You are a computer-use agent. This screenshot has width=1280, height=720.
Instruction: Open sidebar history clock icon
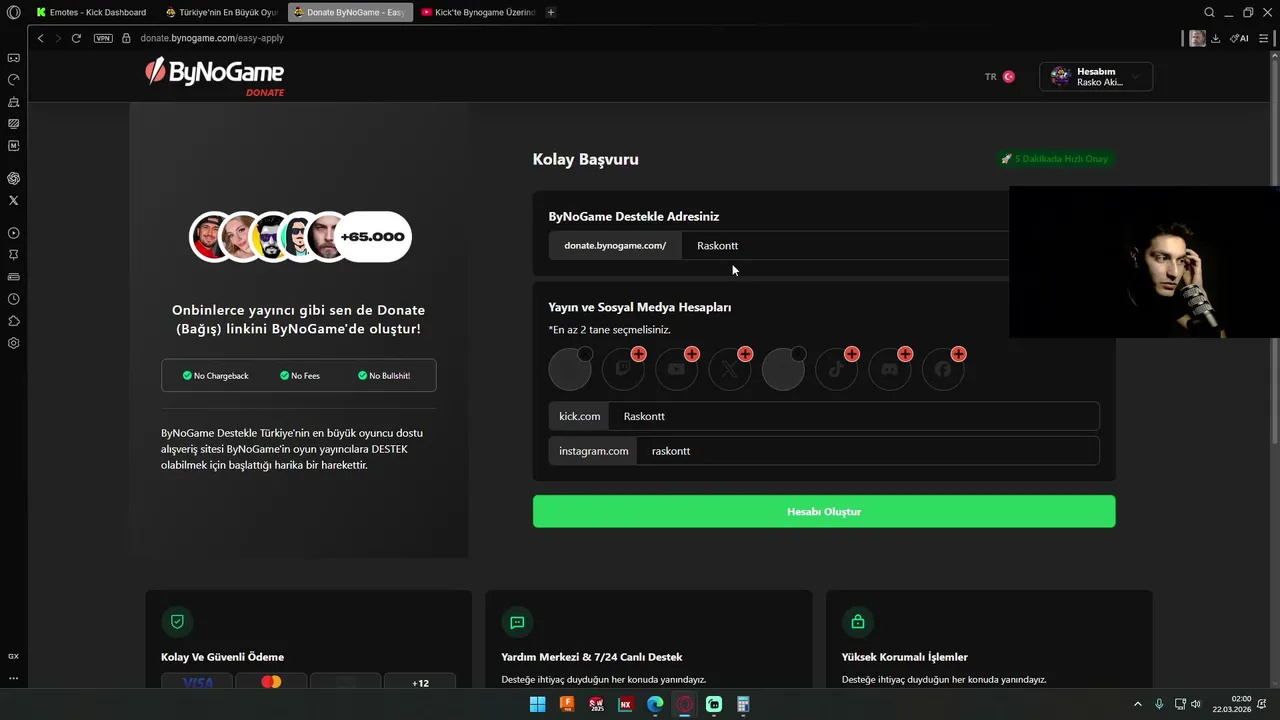pyautogui.click(x=13, y=299)
